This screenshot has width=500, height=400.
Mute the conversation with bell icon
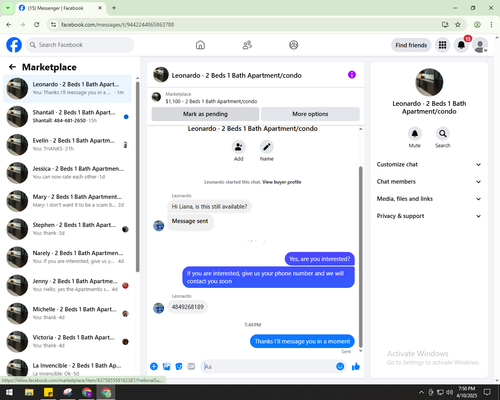(x=415, y=134)
